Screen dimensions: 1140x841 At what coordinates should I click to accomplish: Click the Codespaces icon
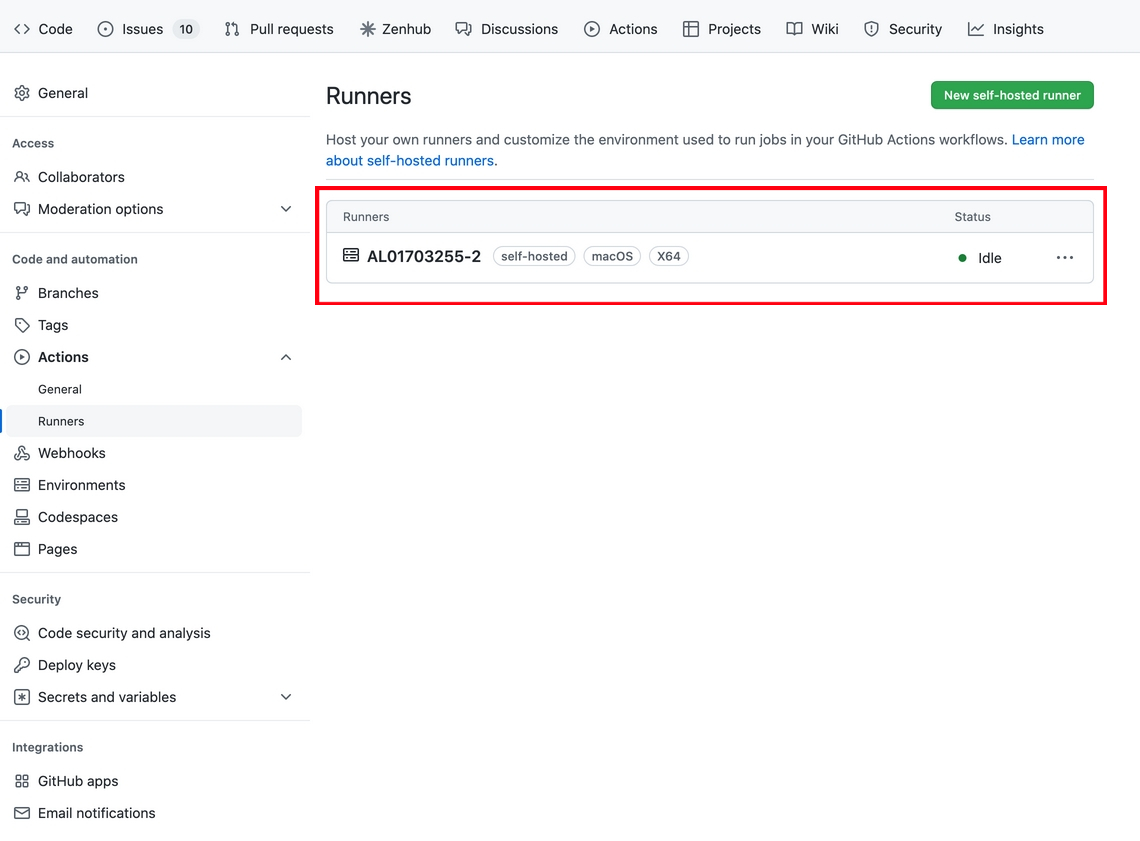coord(22,517)
